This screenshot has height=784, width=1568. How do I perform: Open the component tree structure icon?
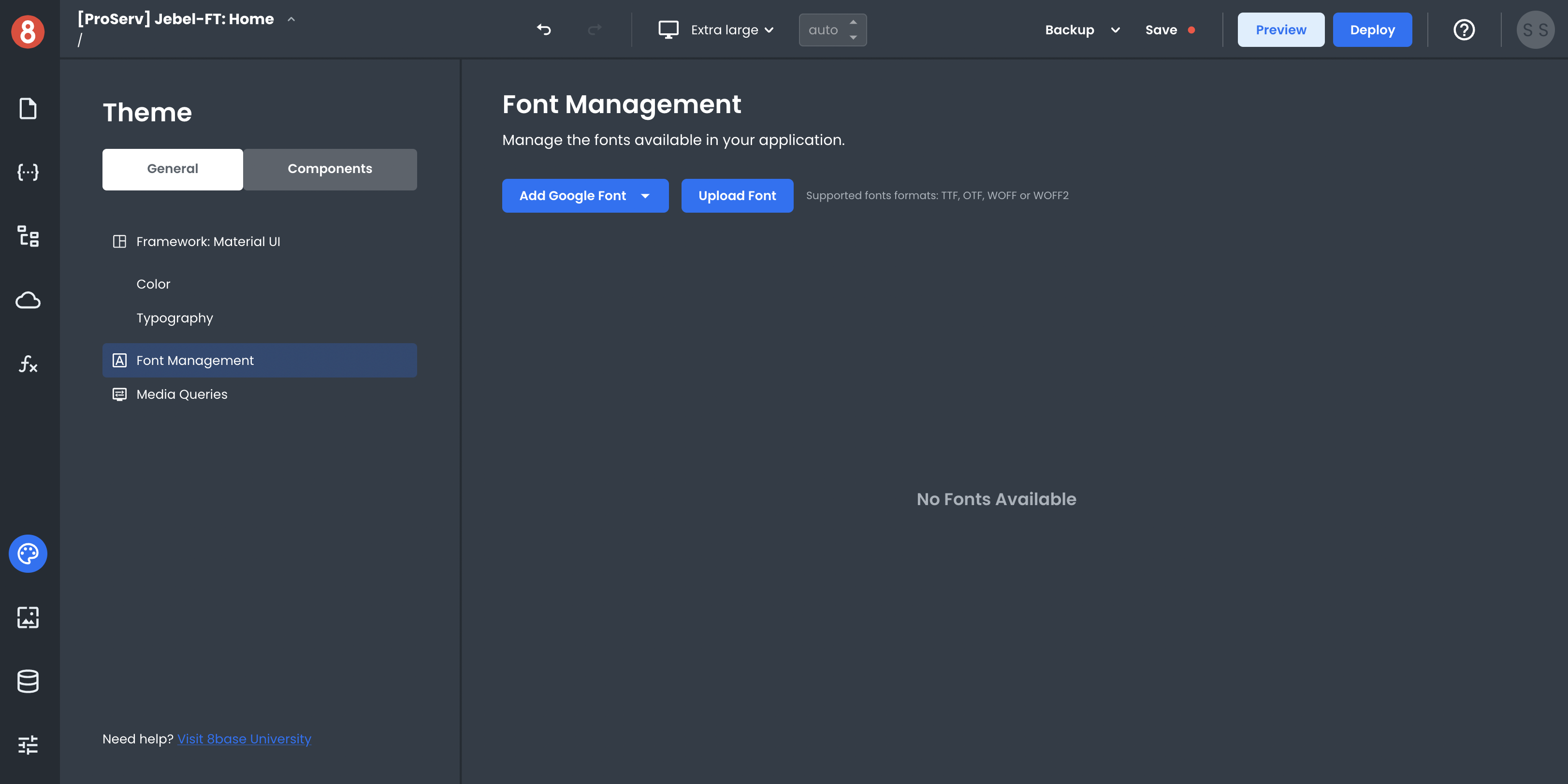tap(28, 236)
